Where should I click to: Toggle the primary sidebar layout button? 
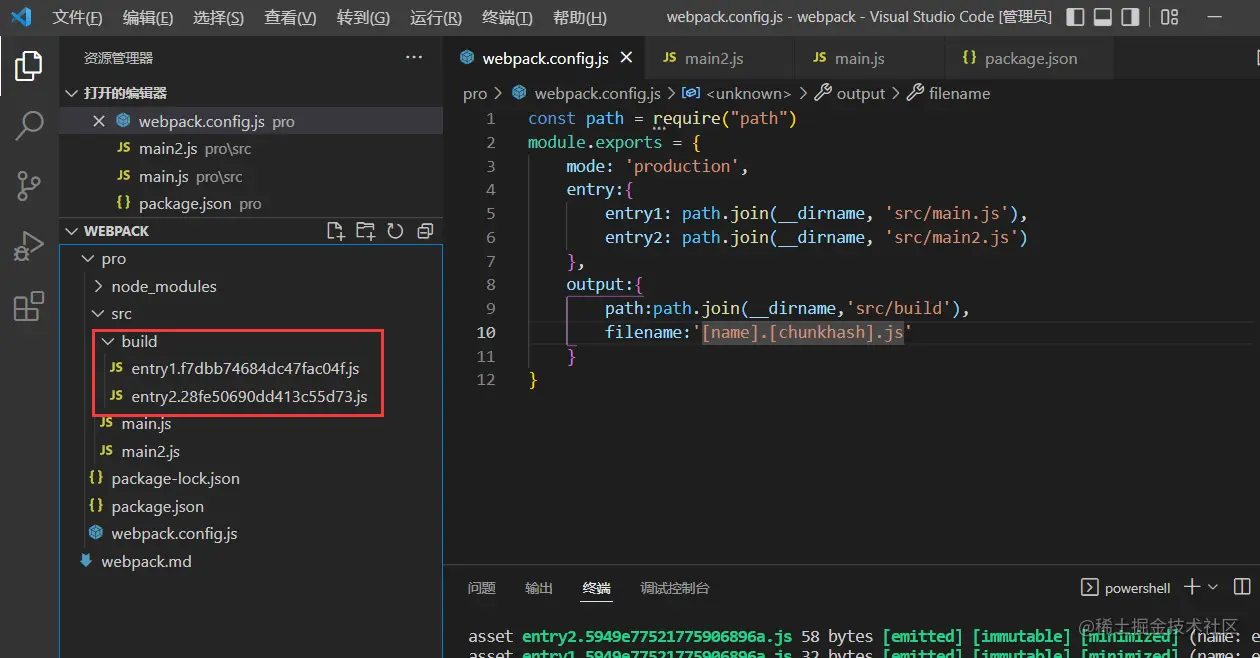tap(1075, 18)
